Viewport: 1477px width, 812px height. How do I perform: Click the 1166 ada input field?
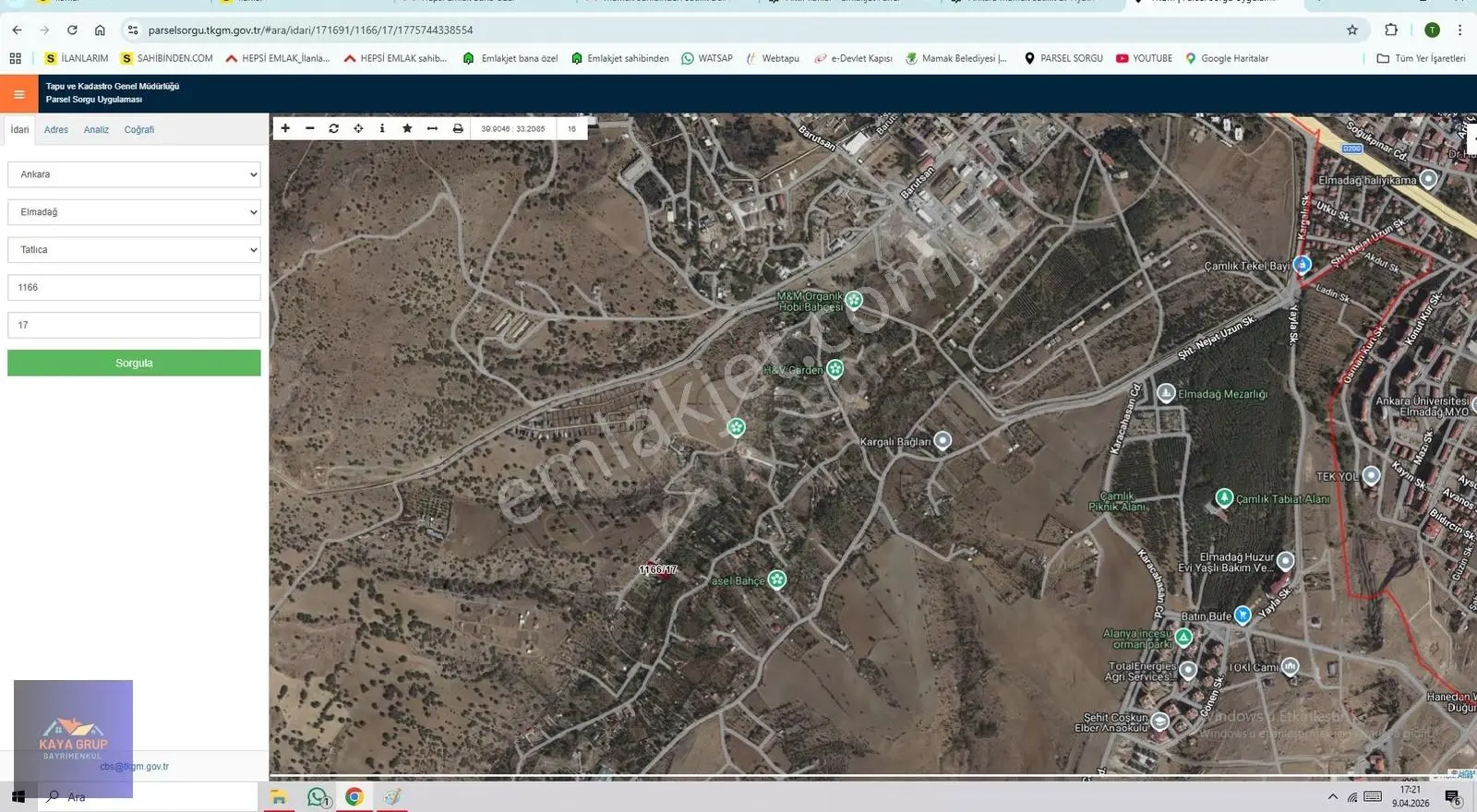(134, 288)
